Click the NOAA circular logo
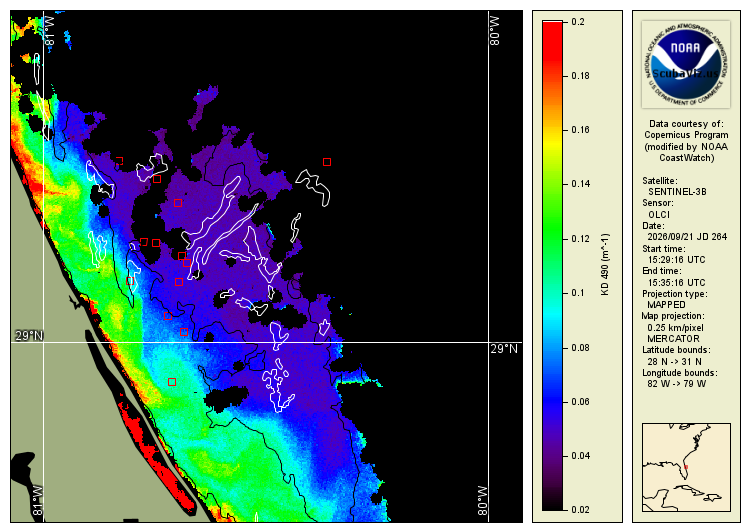 tap(686, 64)
